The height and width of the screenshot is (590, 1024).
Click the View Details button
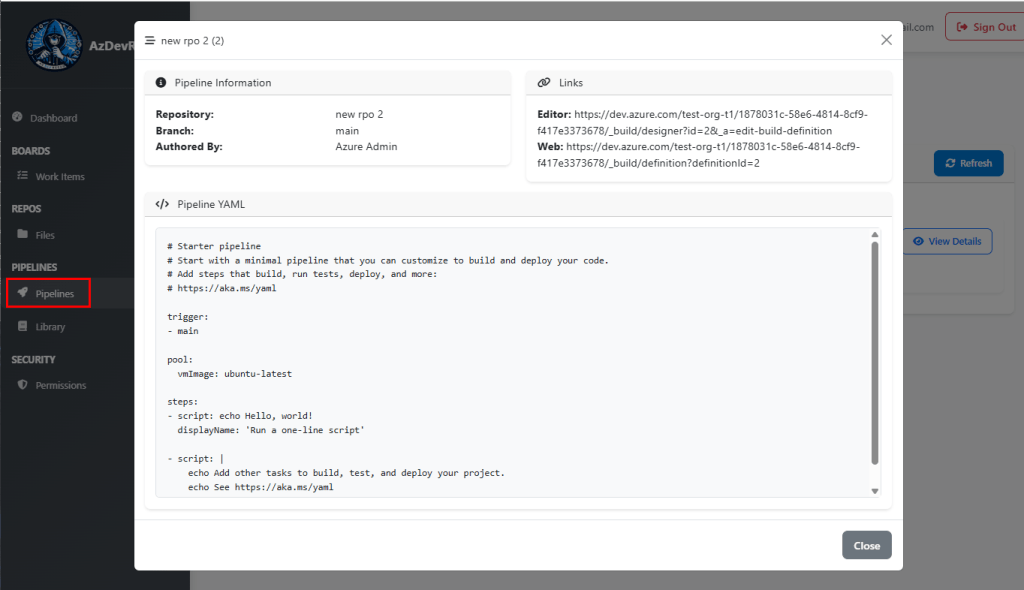(x=948, y=241)
